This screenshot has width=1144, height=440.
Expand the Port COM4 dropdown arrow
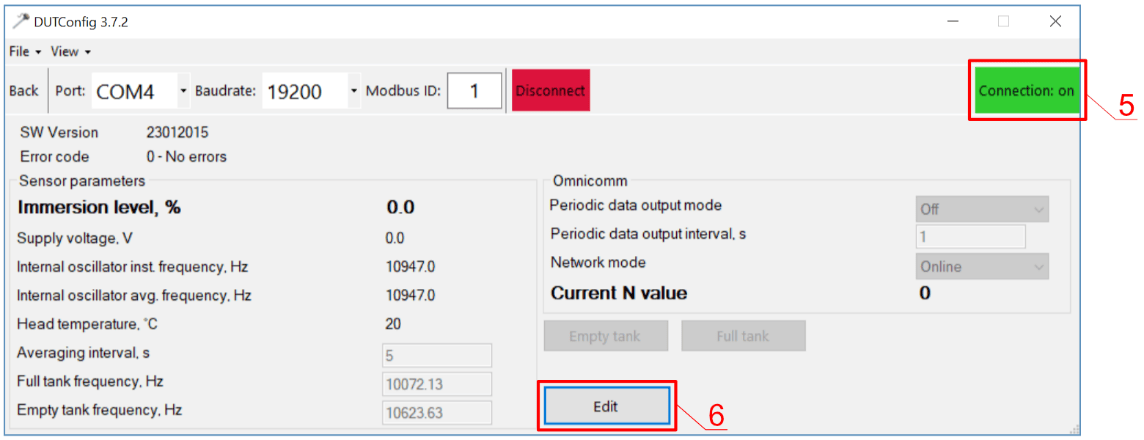[x=183, y=91]
